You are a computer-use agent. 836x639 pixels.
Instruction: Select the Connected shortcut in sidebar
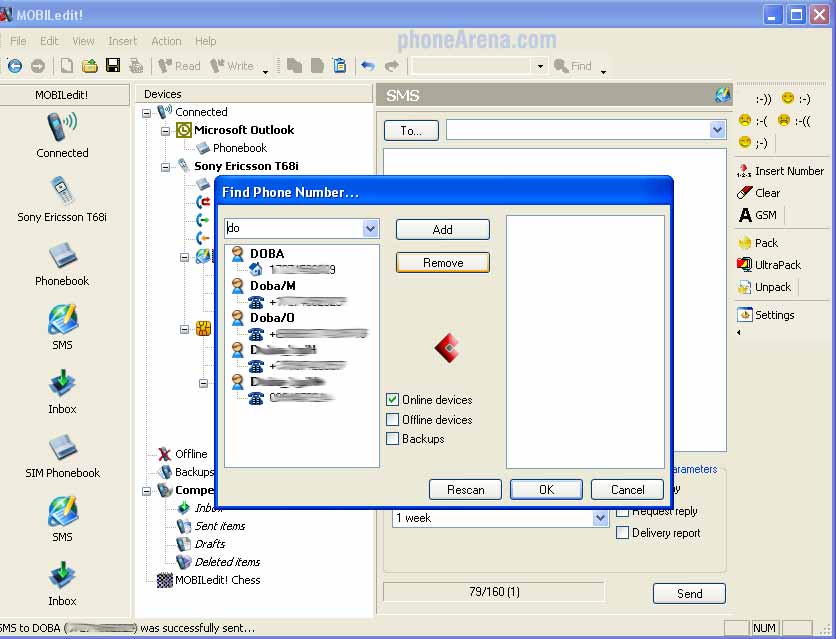click(x=62, y=135)
